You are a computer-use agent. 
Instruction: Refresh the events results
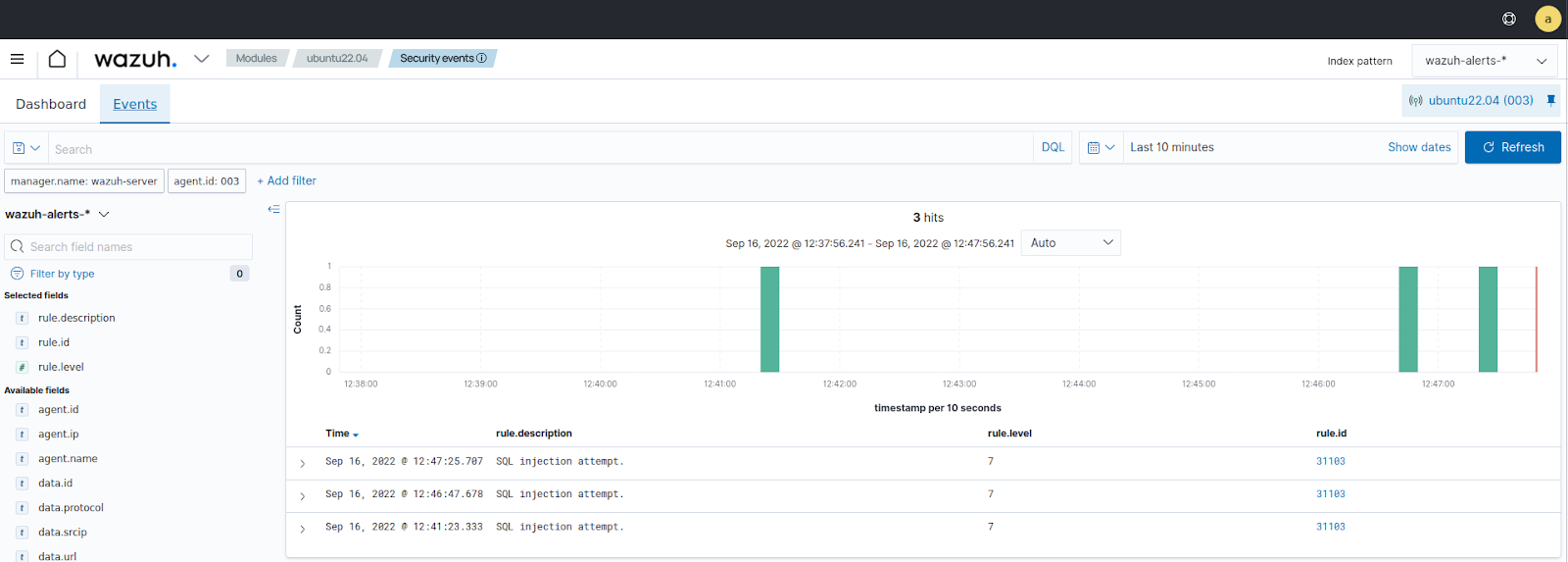1512,147
